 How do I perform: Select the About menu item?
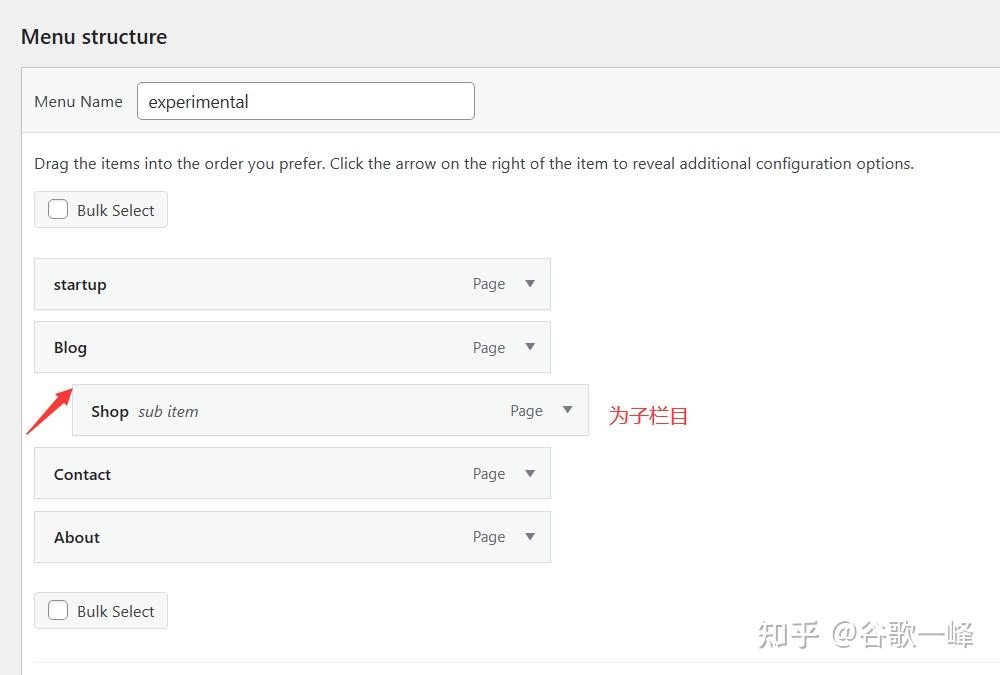[x=77, y=537]
